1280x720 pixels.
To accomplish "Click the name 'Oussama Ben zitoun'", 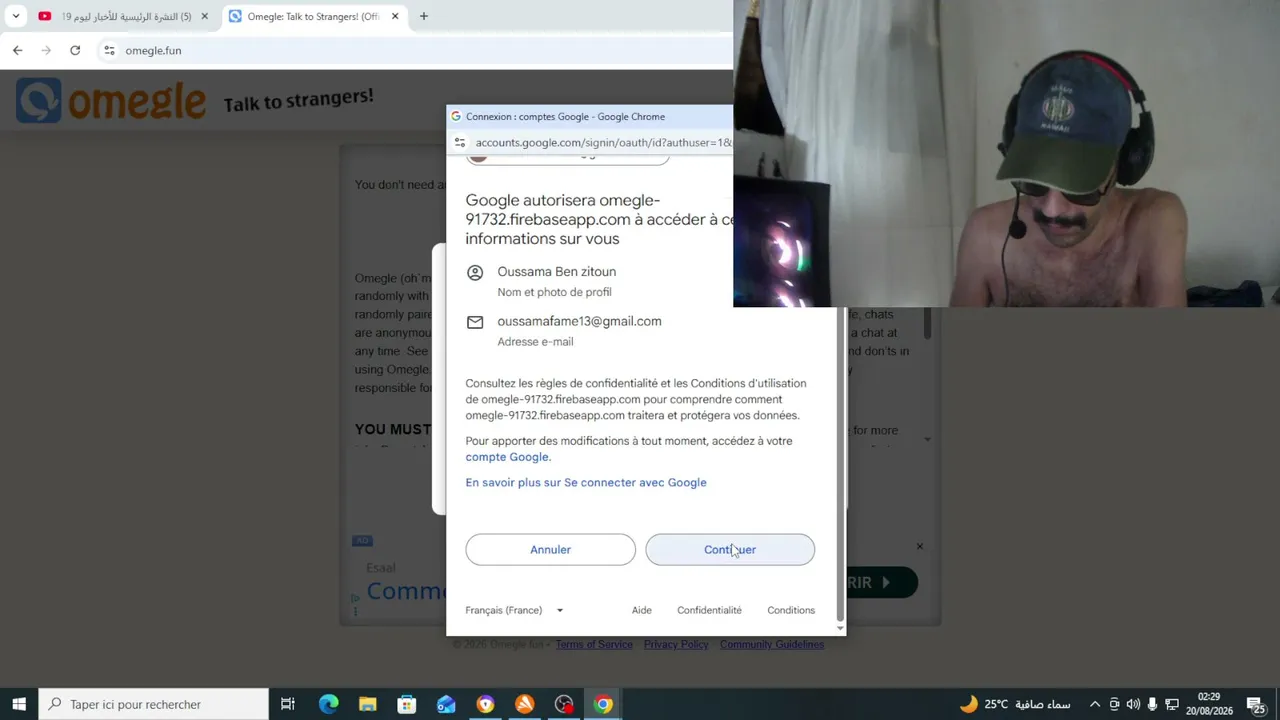I will tap(557, 272).
